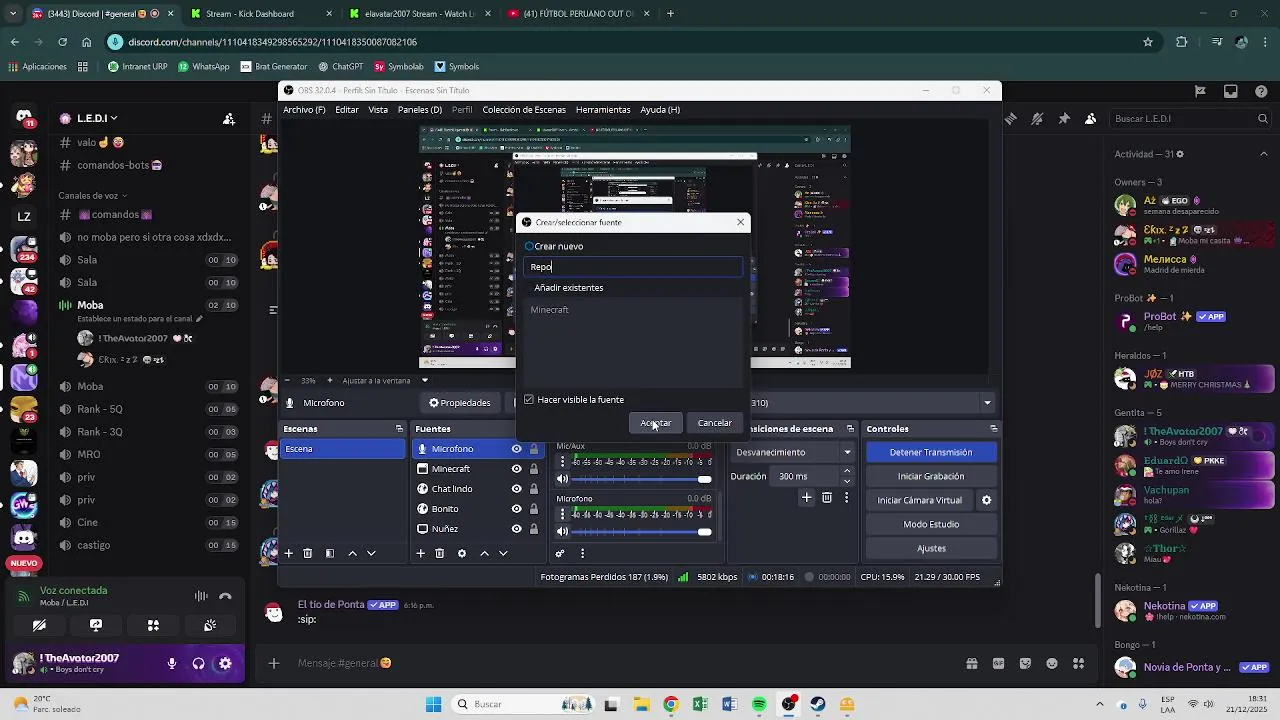Open Discord user settings gear
1280x720 pixels.
click(x=225, y=663)
